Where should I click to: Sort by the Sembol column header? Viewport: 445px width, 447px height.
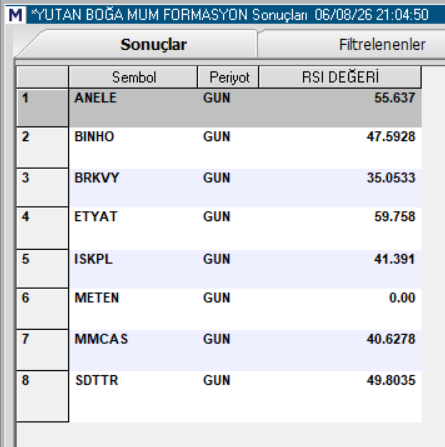pyautogui.click(x=133, y=77)
